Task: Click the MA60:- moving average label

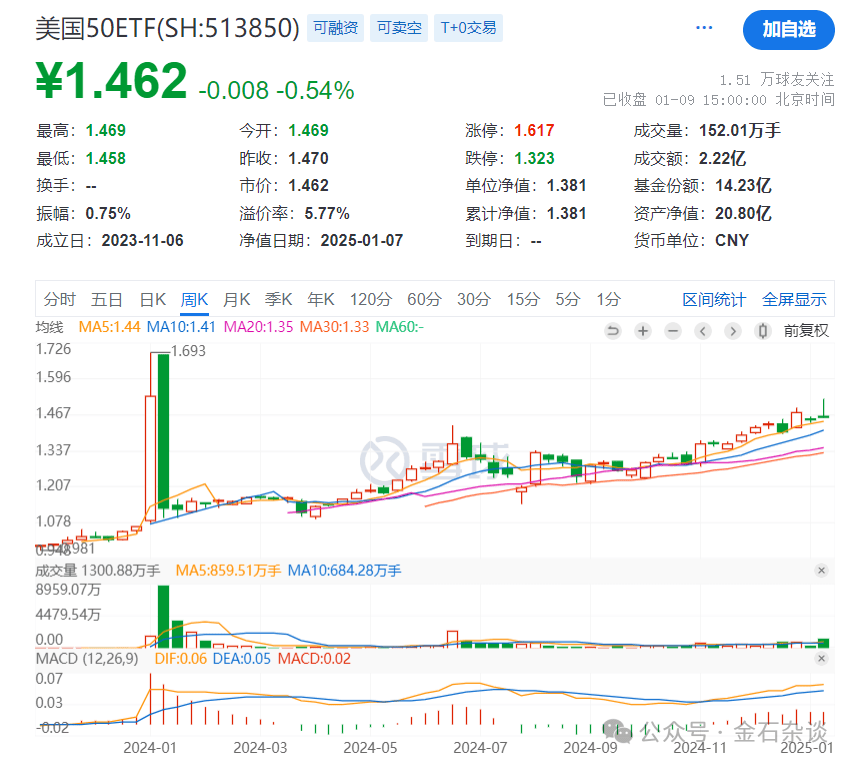Action: (400, 327)
